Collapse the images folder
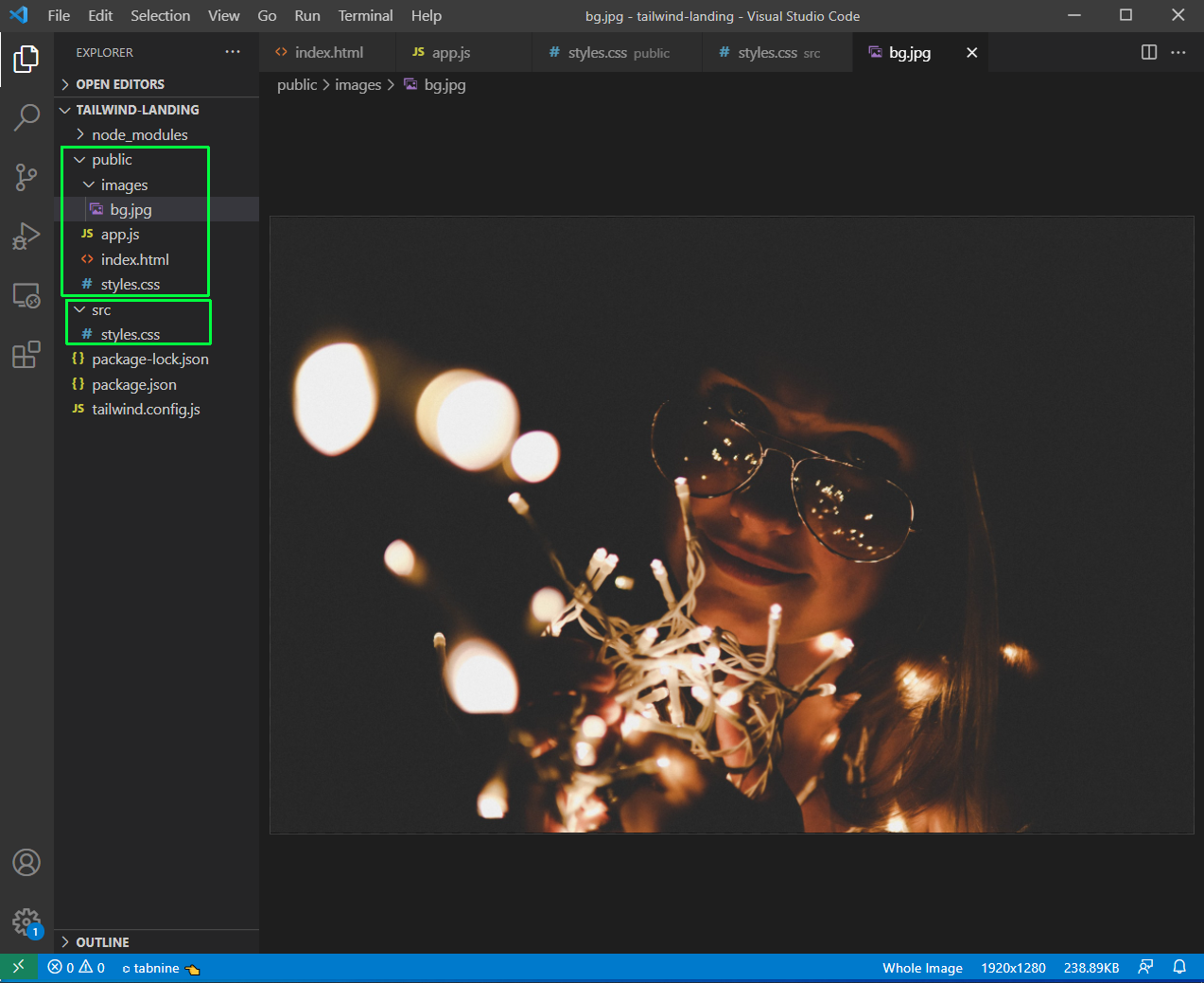Screen dimensions: 1204x983 (x=157, y=184)
